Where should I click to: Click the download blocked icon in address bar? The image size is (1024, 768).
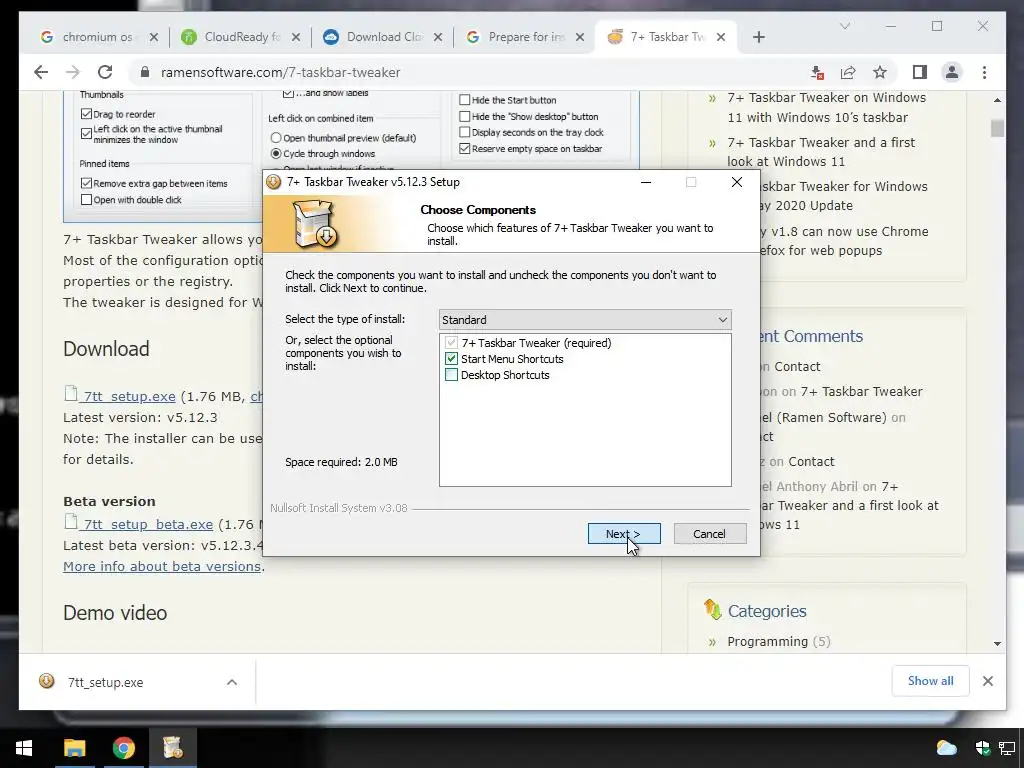[817, 72]
